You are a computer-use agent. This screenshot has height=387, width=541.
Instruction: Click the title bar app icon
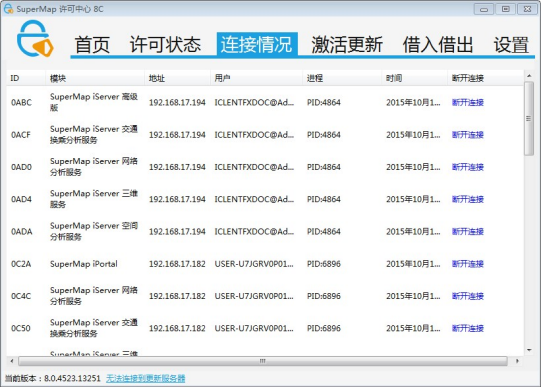point(8,9)
